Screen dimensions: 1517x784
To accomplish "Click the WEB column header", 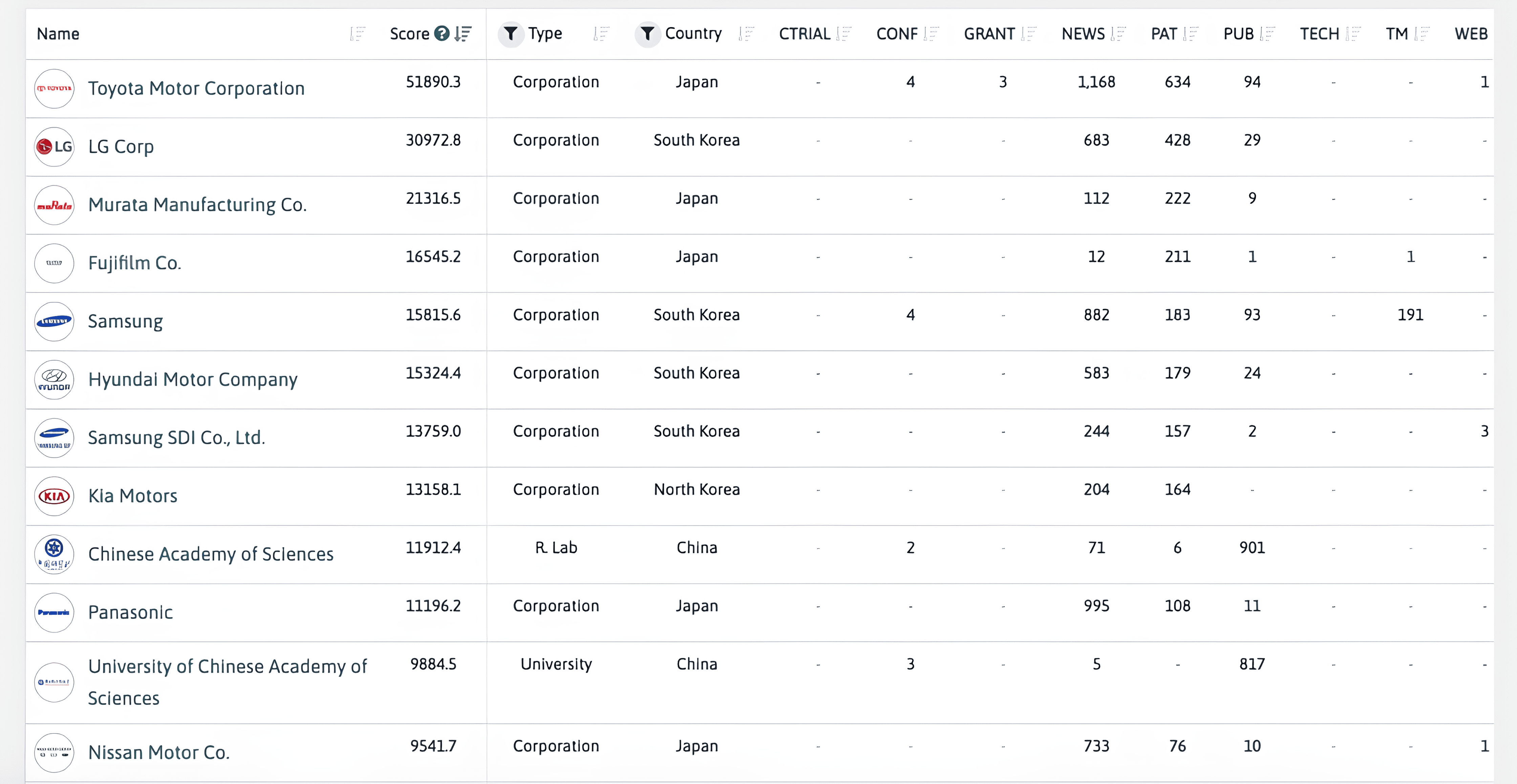I will (1471, 34).
